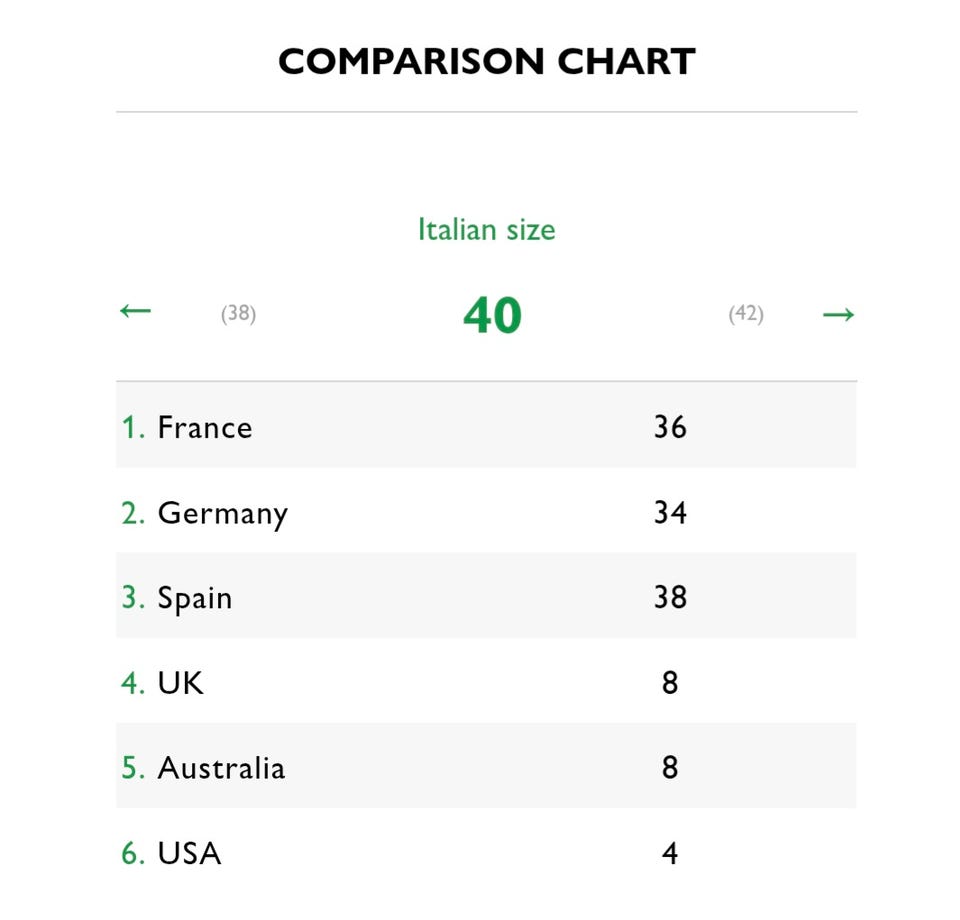The image size is (960, 920).
Task: Click the current Italian size 40
Action: tap(492, 316)
